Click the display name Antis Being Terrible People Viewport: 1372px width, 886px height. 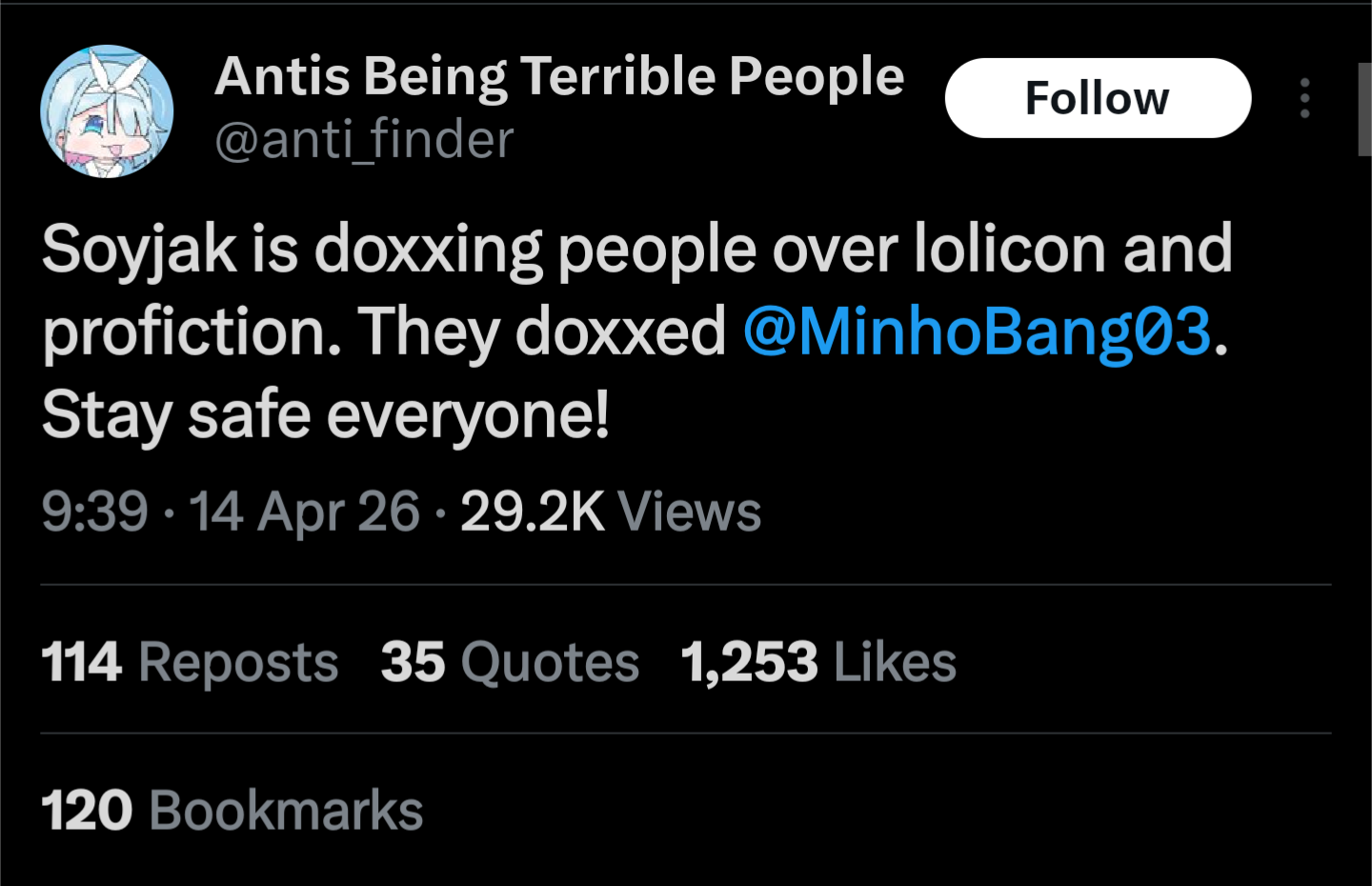pyautogui.click(x=559, y=76)
